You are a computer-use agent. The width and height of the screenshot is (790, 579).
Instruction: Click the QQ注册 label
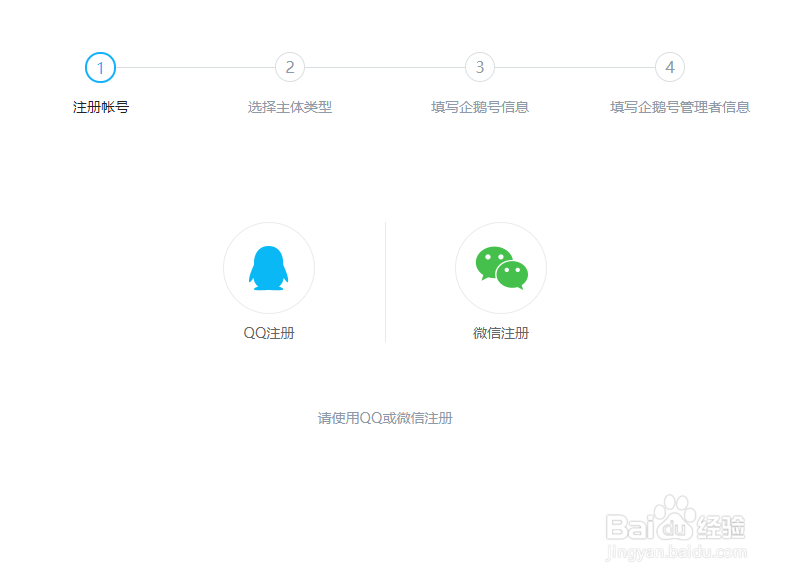click(x=269, y=333)
